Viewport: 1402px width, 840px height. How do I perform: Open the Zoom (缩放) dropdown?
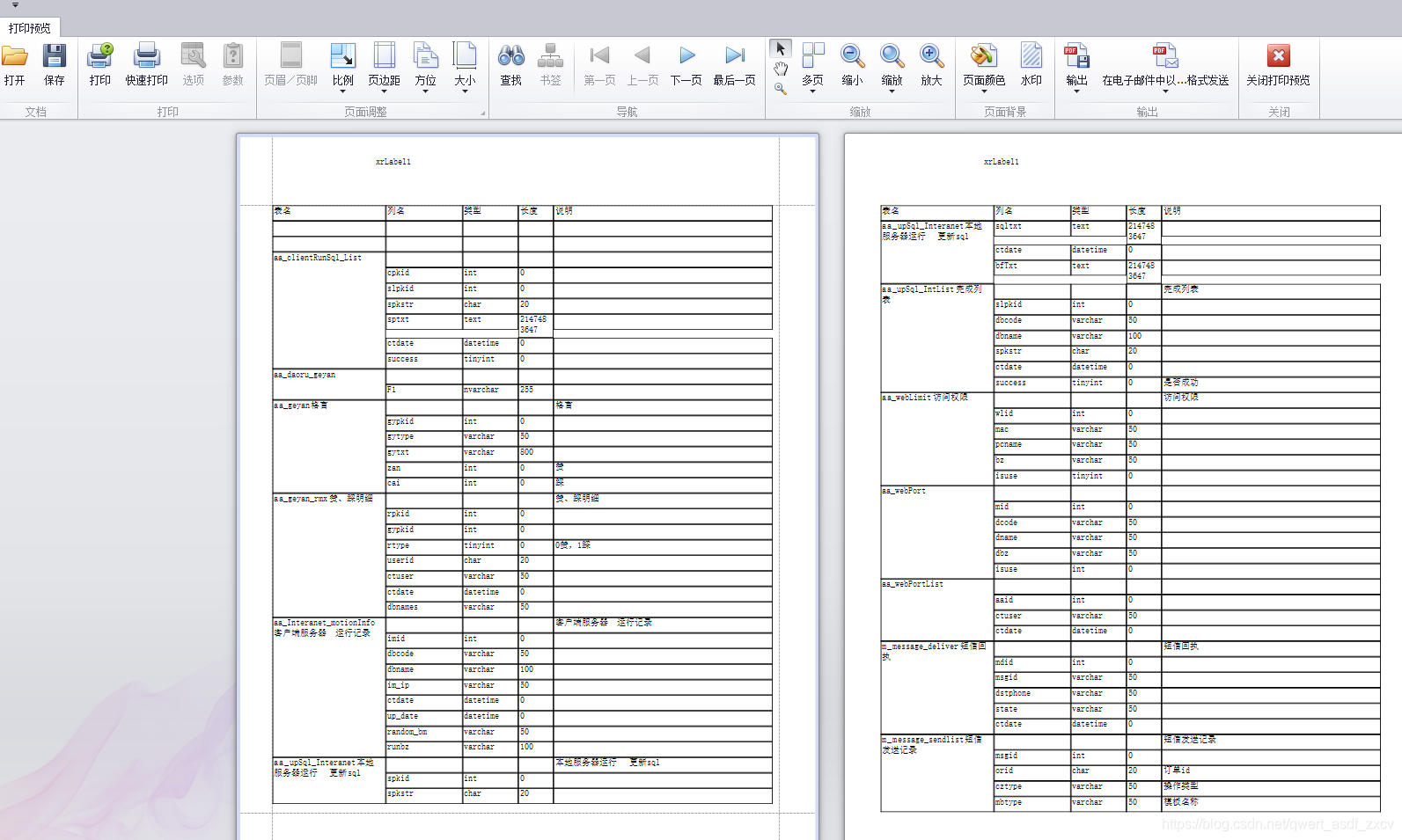pyautogui.click(x=892, y=67)
